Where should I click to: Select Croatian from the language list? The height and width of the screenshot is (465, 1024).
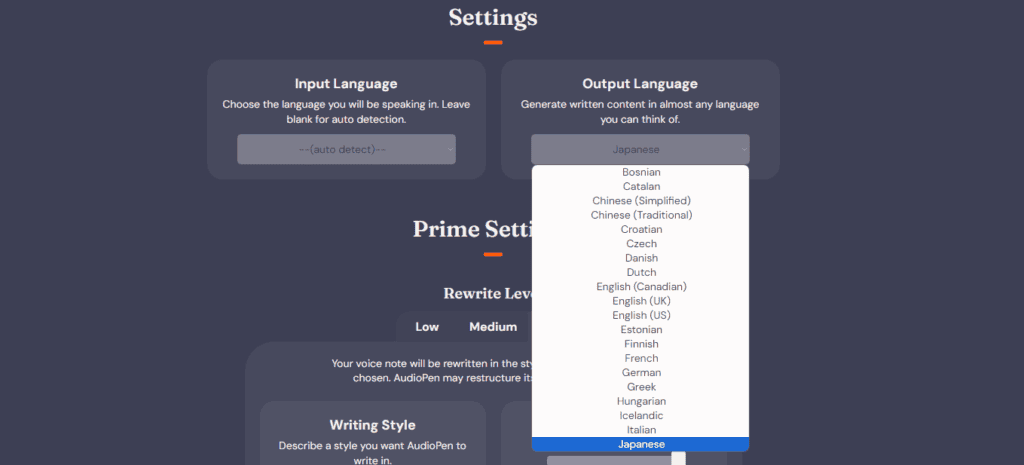point(641,229)
